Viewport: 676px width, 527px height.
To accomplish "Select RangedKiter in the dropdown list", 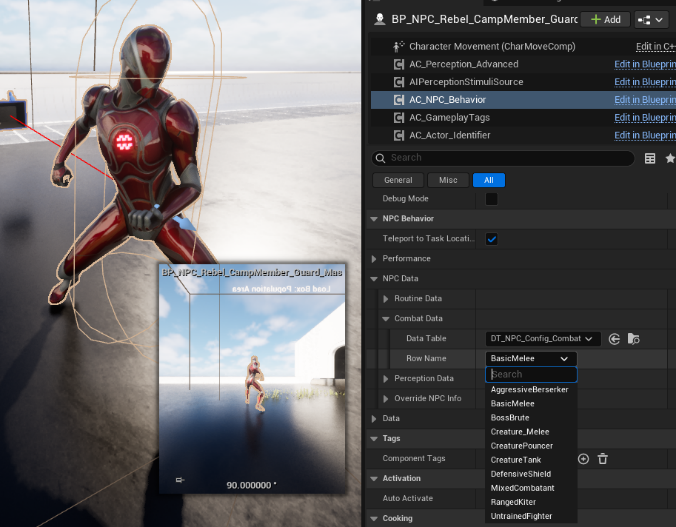I will click(x=515, y=502).
